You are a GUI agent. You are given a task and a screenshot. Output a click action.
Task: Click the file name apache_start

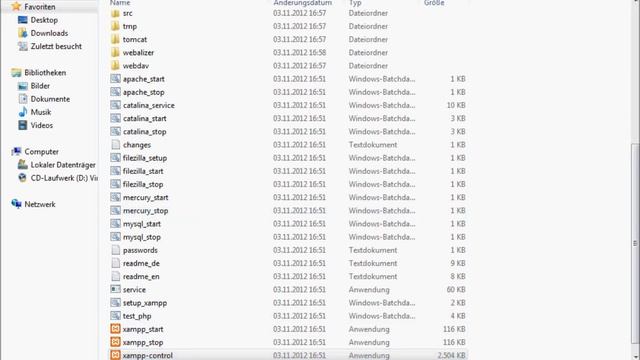pyautogui.click(x=144, y=79)
